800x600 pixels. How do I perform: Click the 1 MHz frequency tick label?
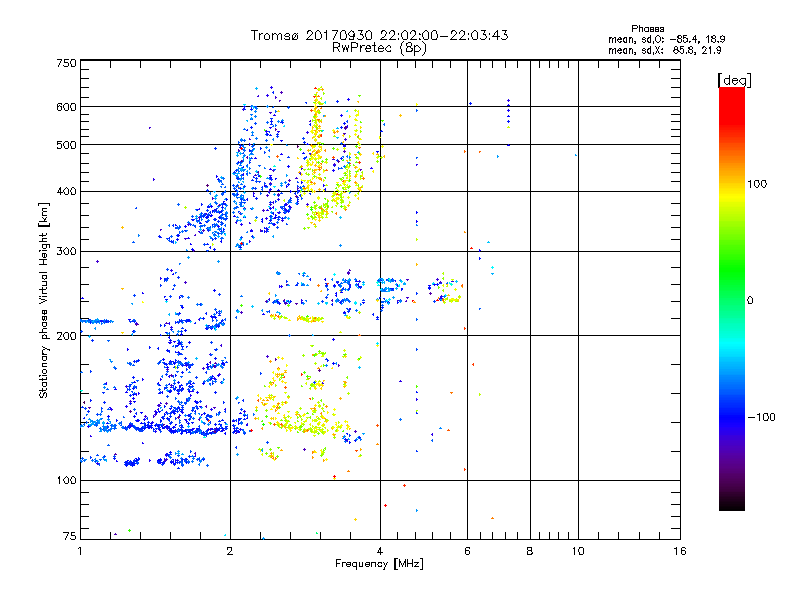pyautogui.click(x=80, y=551)
